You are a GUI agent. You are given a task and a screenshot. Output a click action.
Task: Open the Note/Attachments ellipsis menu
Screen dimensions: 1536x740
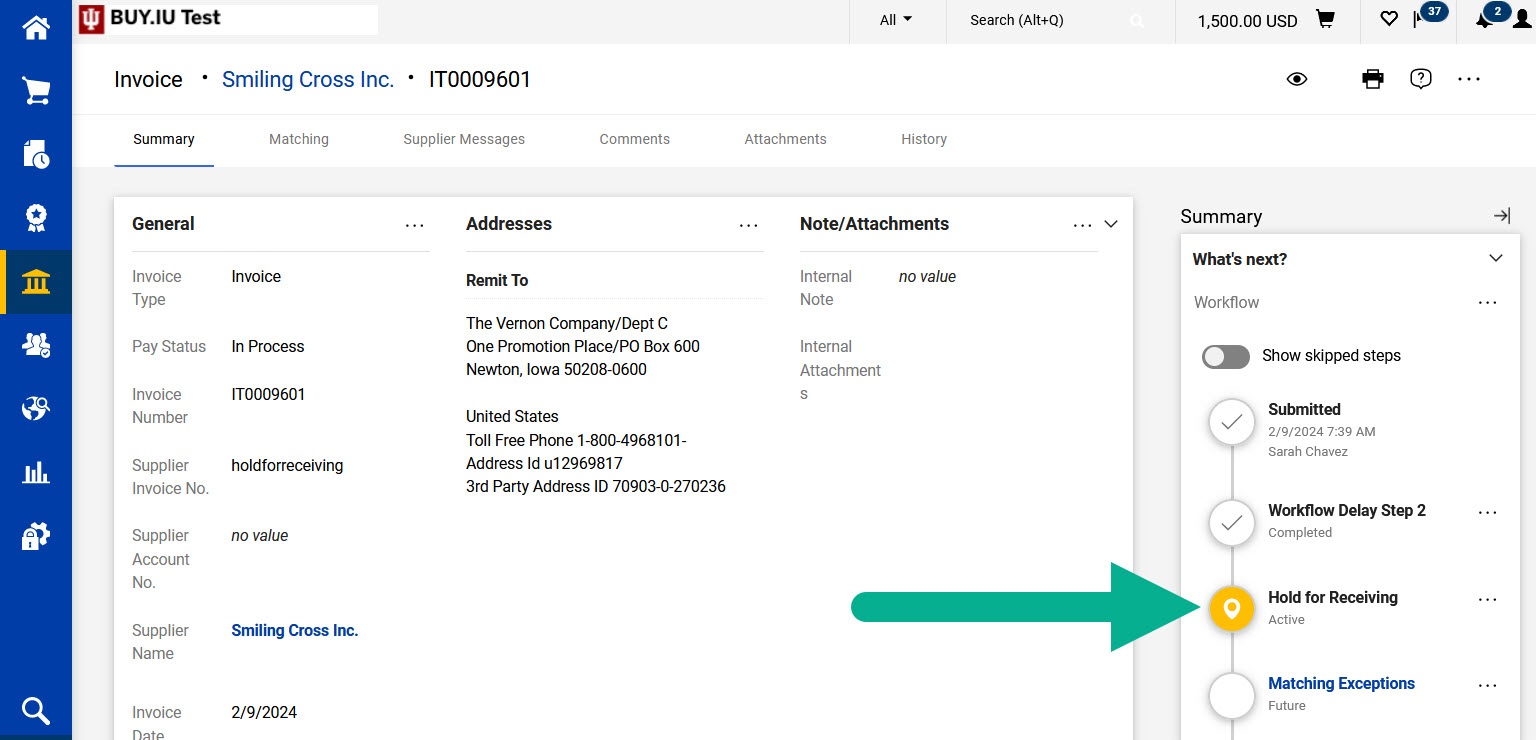pos(1083,225)
